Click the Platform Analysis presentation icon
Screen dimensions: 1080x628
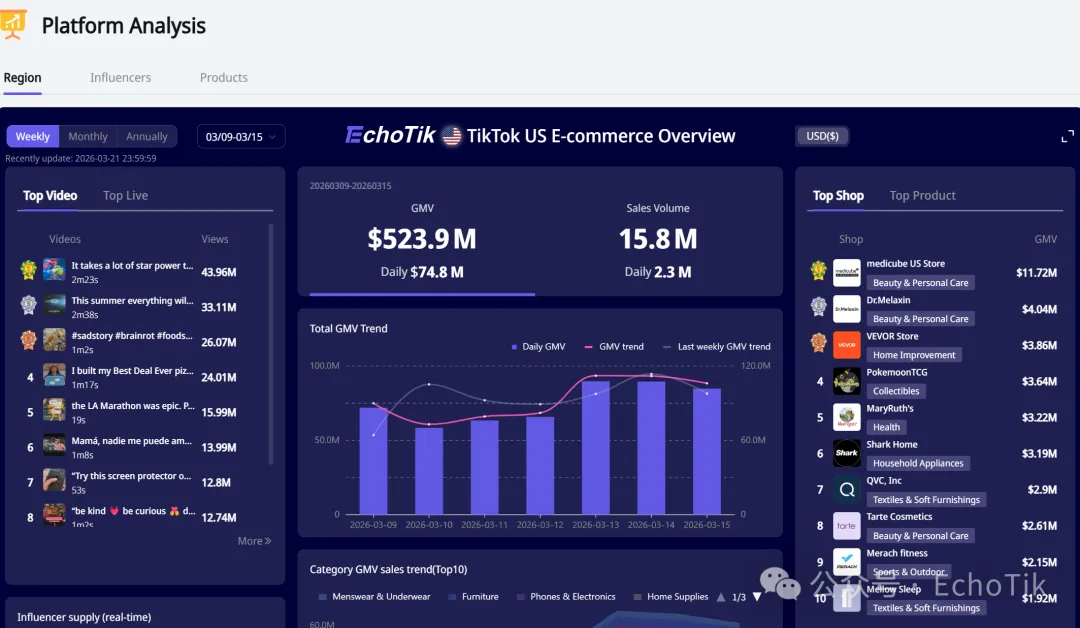[x=14, y=25]
